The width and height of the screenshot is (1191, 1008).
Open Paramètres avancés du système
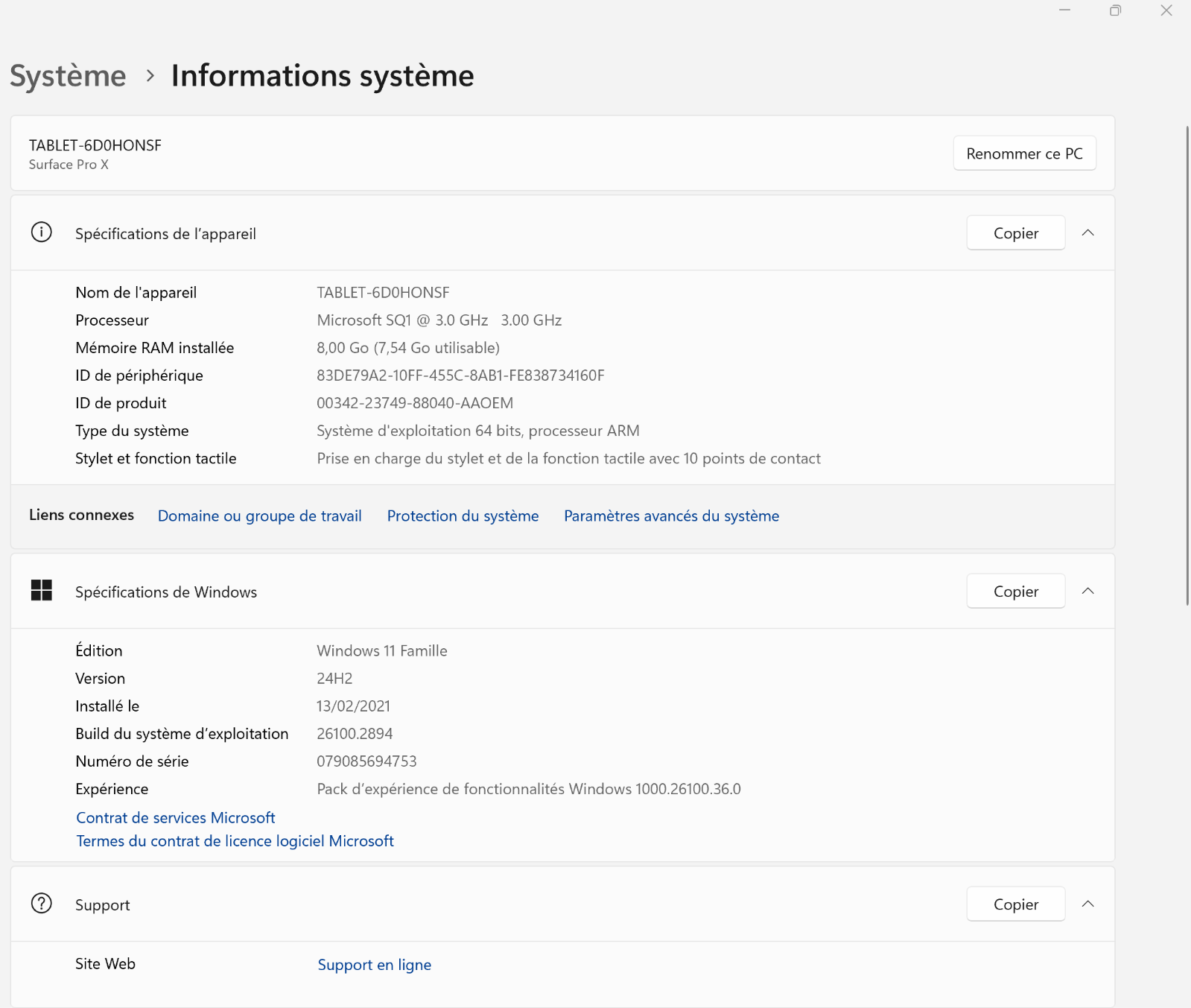[x=671, y=516]
